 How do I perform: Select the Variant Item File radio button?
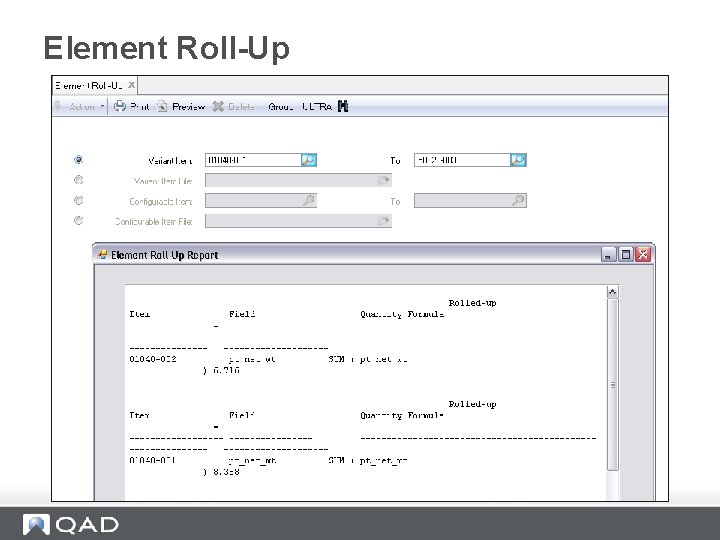[x=79, y=180]
